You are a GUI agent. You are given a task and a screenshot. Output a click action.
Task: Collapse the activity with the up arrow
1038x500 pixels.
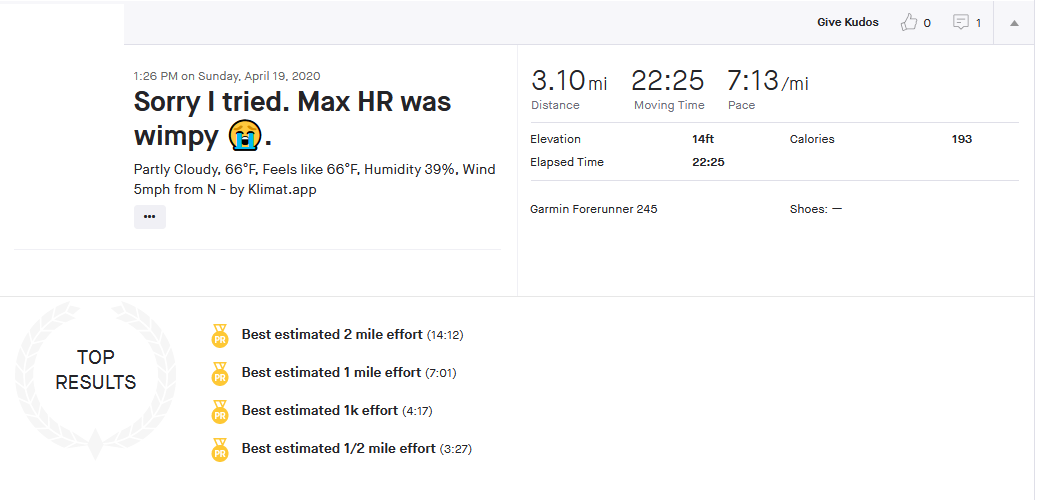click(1014, 23)
